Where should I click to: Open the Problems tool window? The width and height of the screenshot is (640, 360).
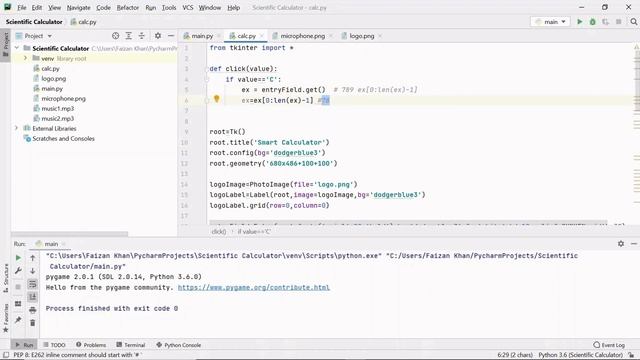click(x=91, y=345)
